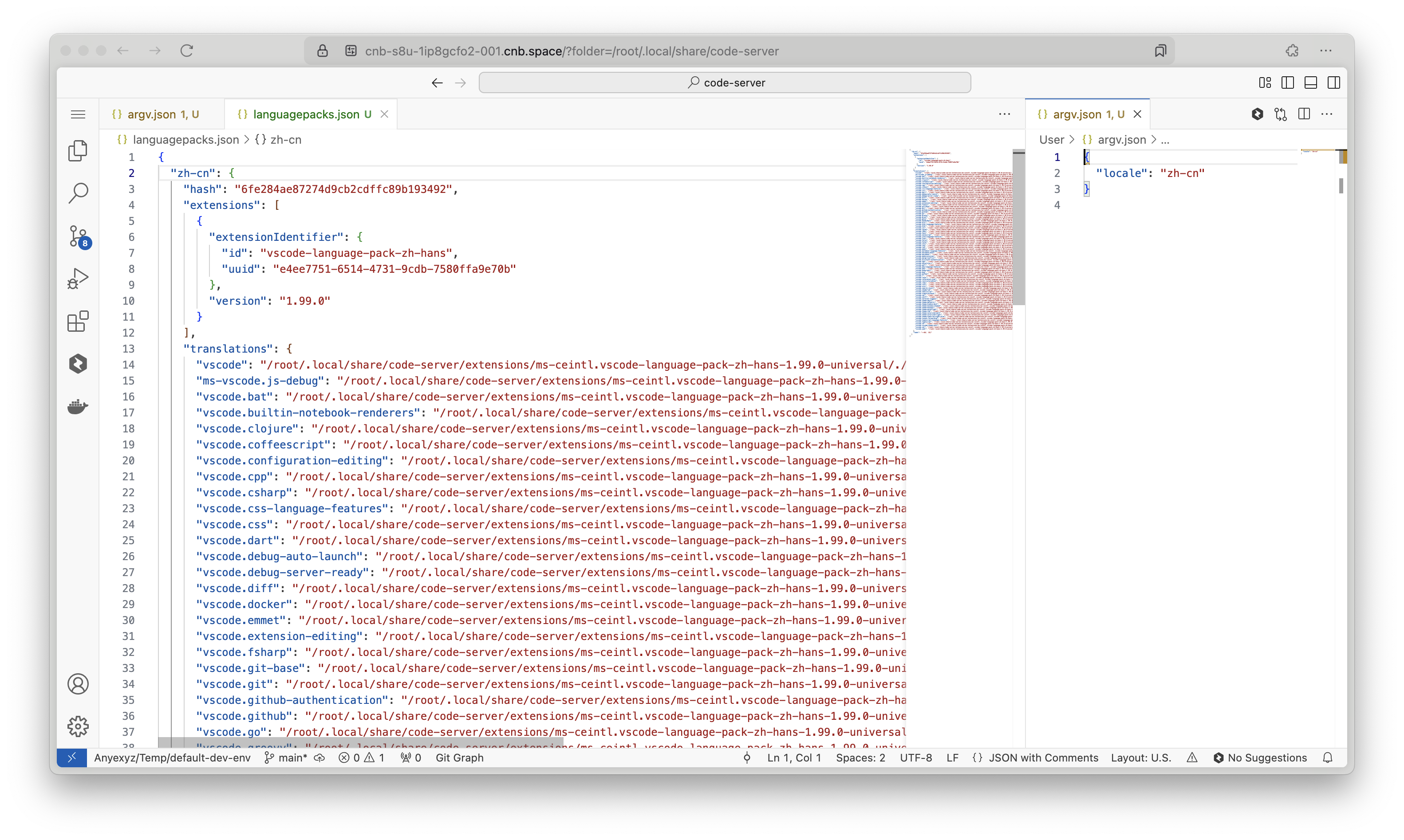Click the publish to cloud icon beside main*
Image resolution: width=1404 pixels, height=840 pixels.
coord(320,758)
